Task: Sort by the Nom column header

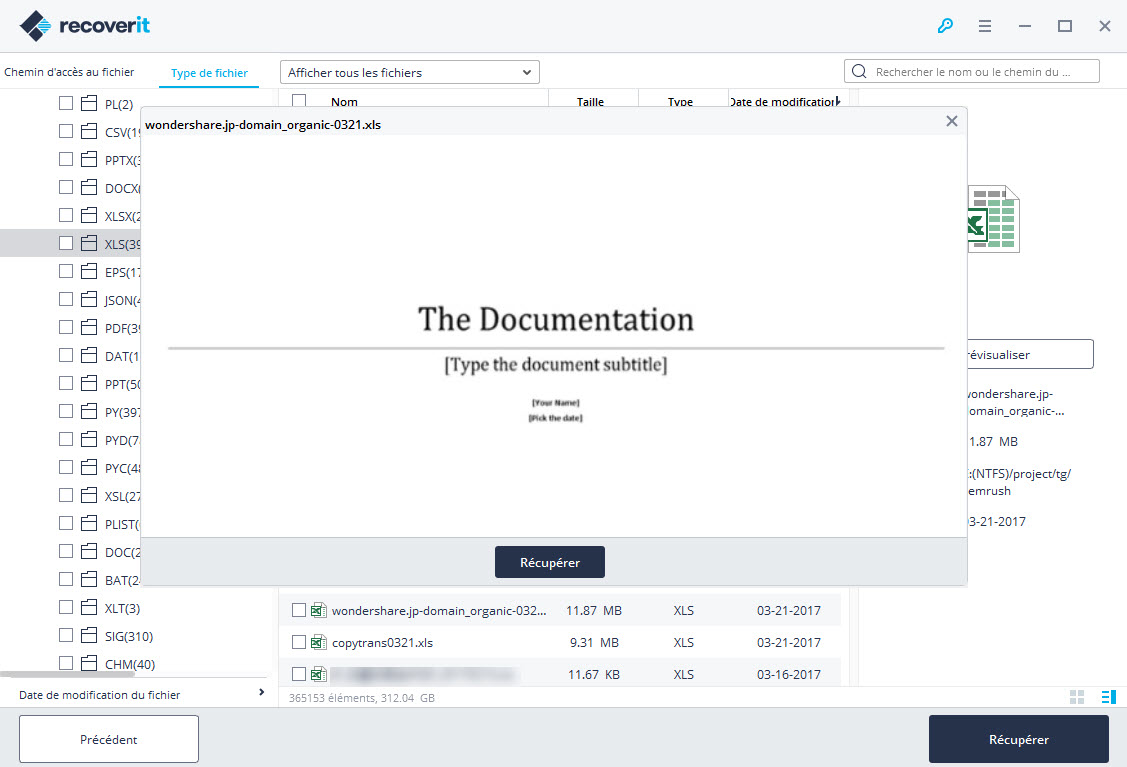Action: coord(344,101)
